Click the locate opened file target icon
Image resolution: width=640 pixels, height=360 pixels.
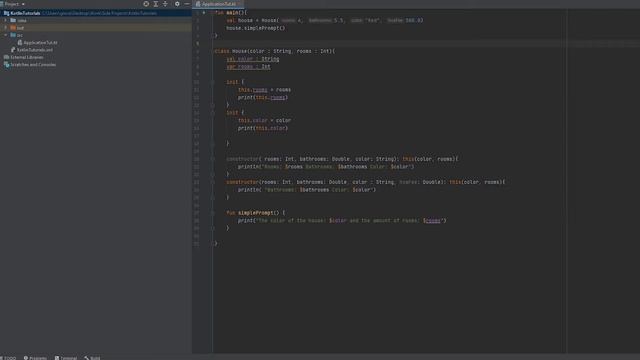(146, 4)
